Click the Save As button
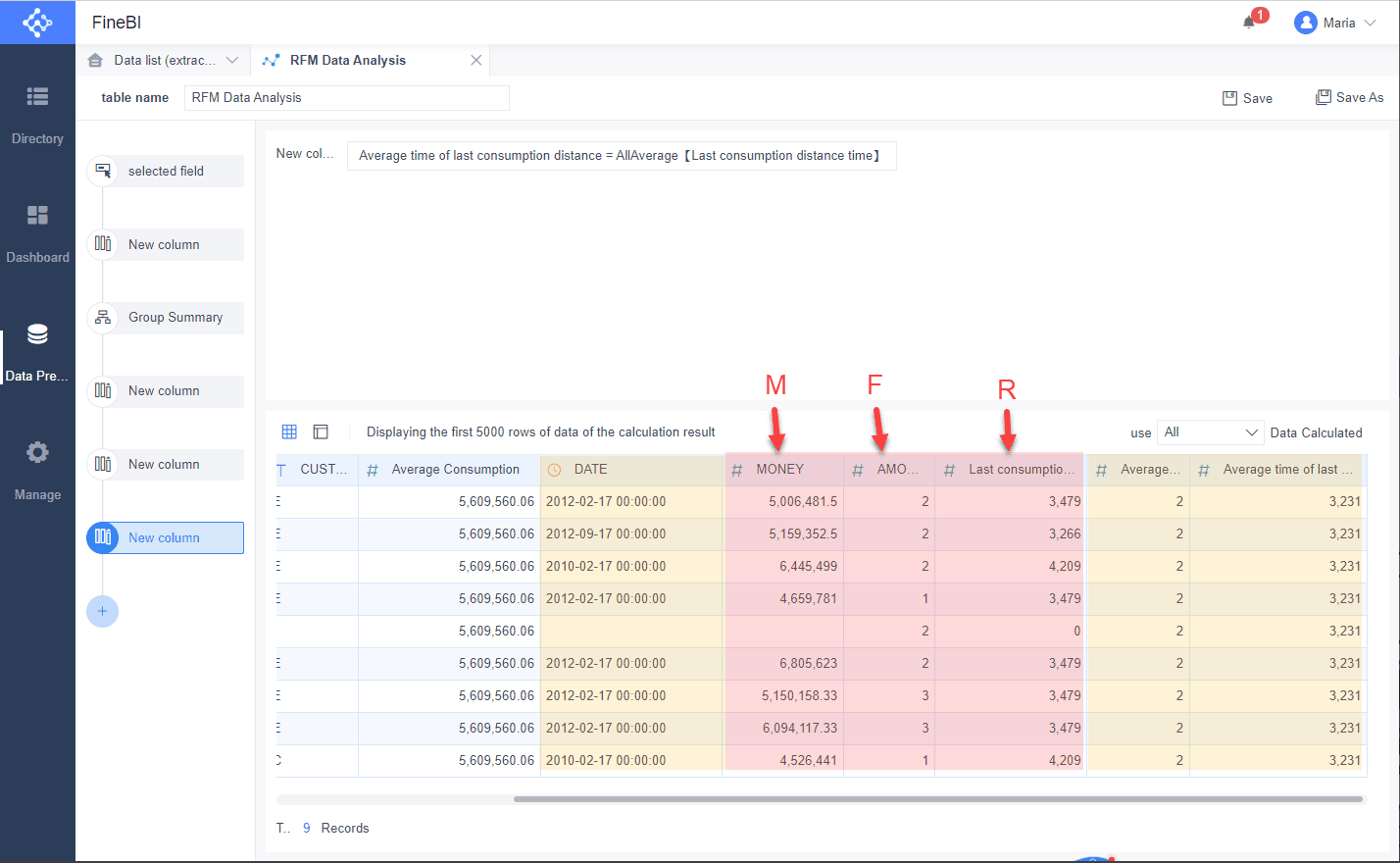Screen dimensions: 1400x863 point(1349,97)
